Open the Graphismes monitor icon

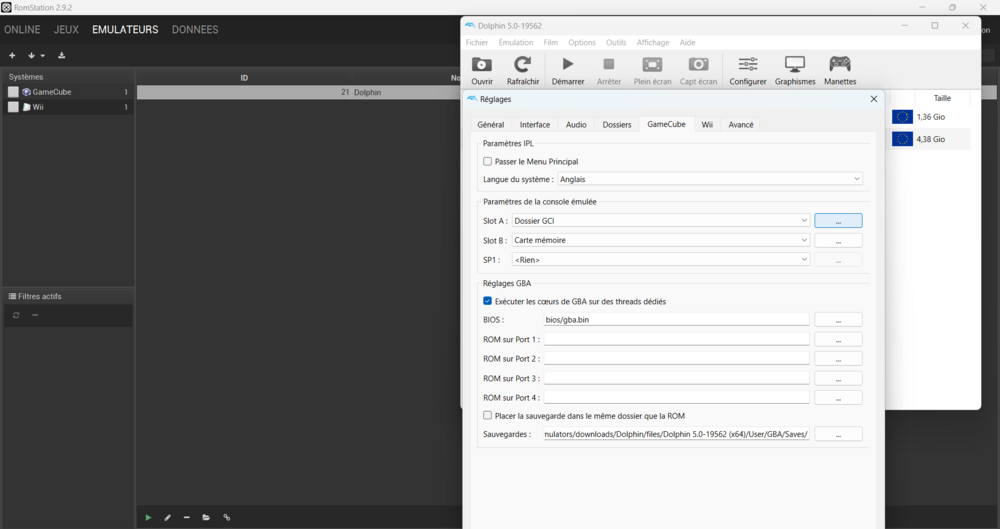(x=795, y=66)
